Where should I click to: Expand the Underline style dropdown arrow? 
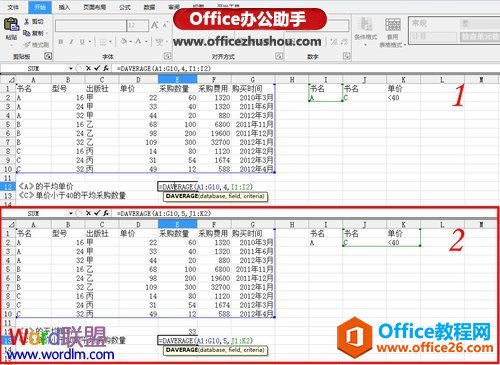pyautogui.click(x=90, y=42)
